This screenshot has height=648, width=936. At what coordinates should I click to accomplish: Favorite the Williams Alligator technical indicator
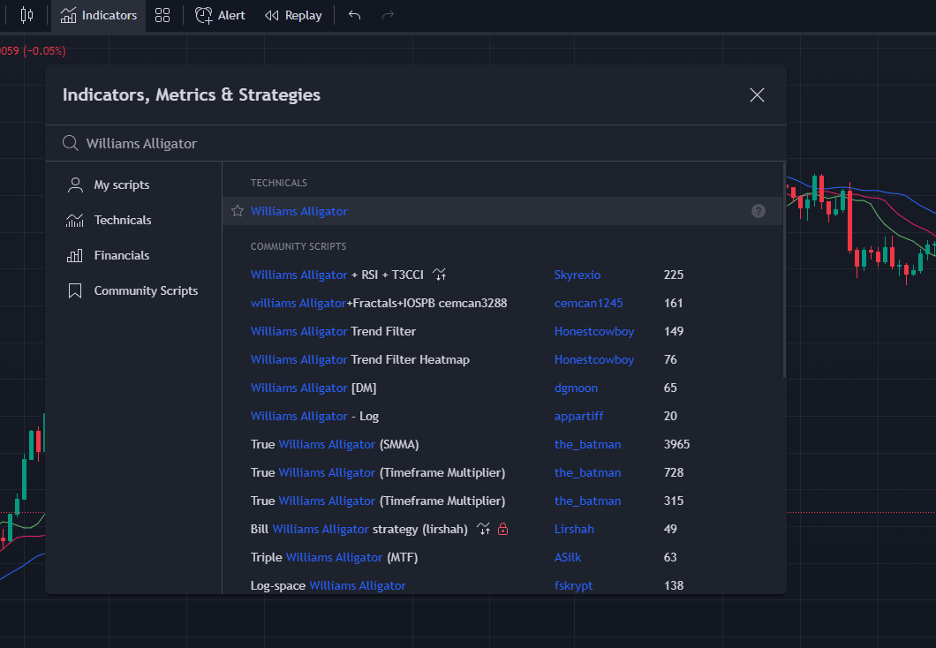point(238,211)
